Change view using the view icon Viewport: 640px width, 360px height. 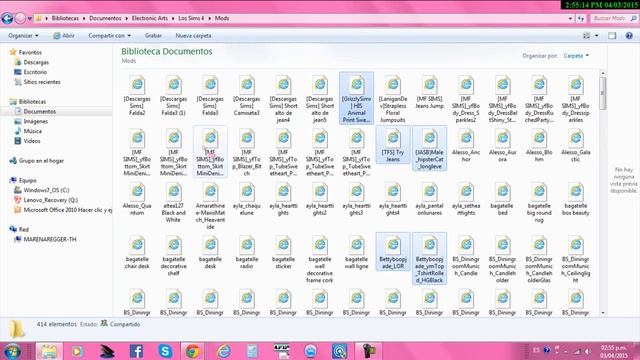click(x=587, y=36)
